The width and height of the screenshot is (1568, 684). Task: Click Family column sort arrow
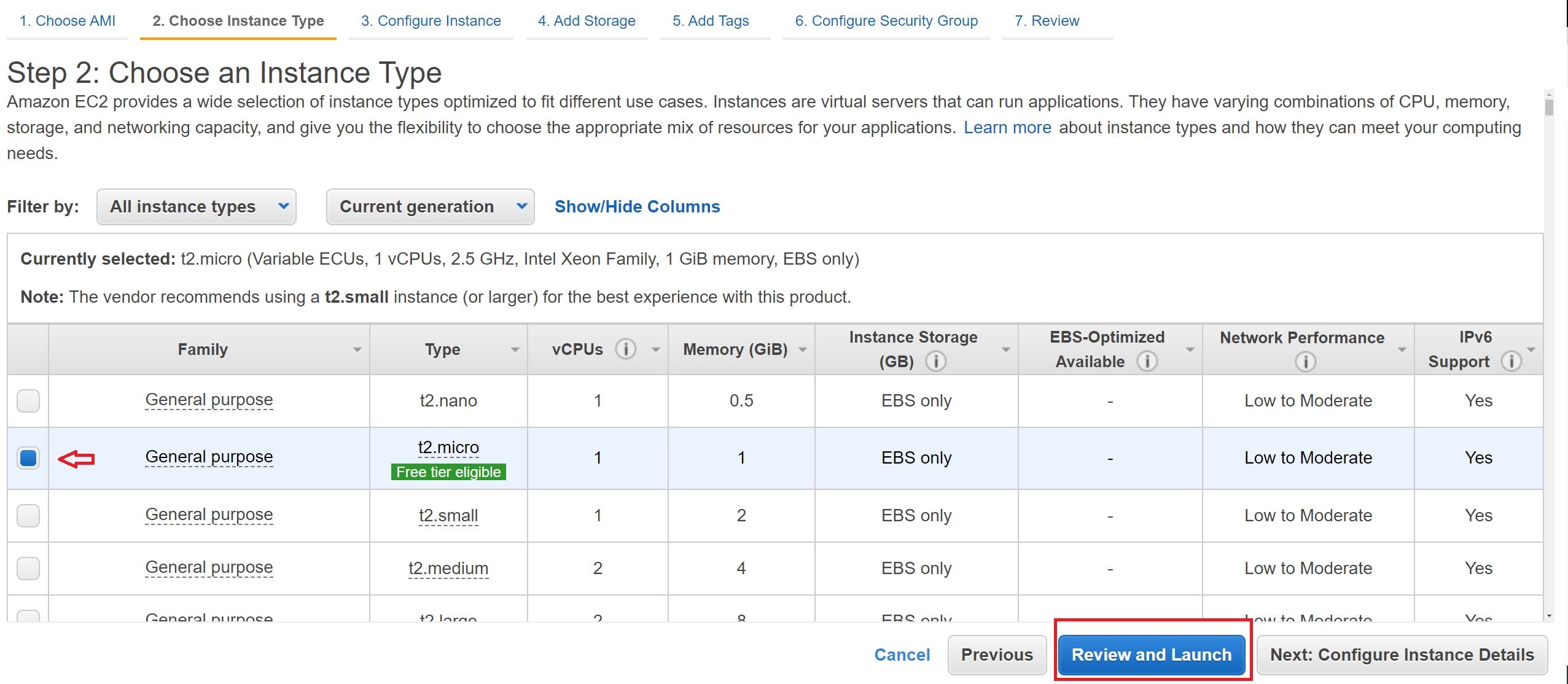click(357, 350)
